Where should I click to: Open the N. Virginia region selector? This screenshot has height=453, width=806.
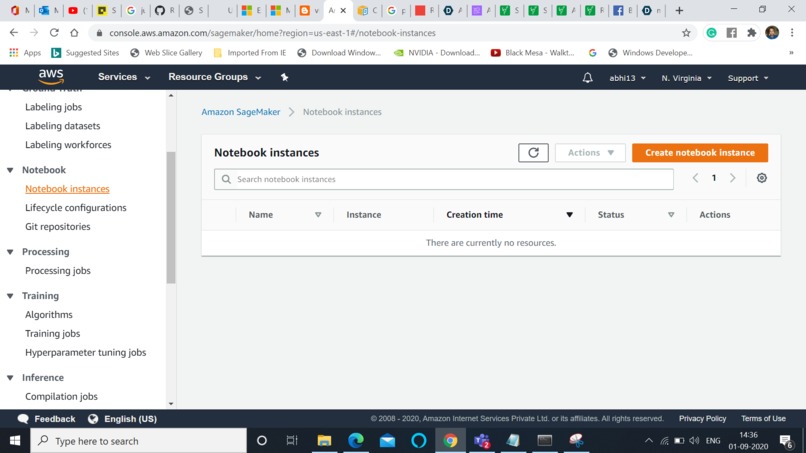pos(686,78)
